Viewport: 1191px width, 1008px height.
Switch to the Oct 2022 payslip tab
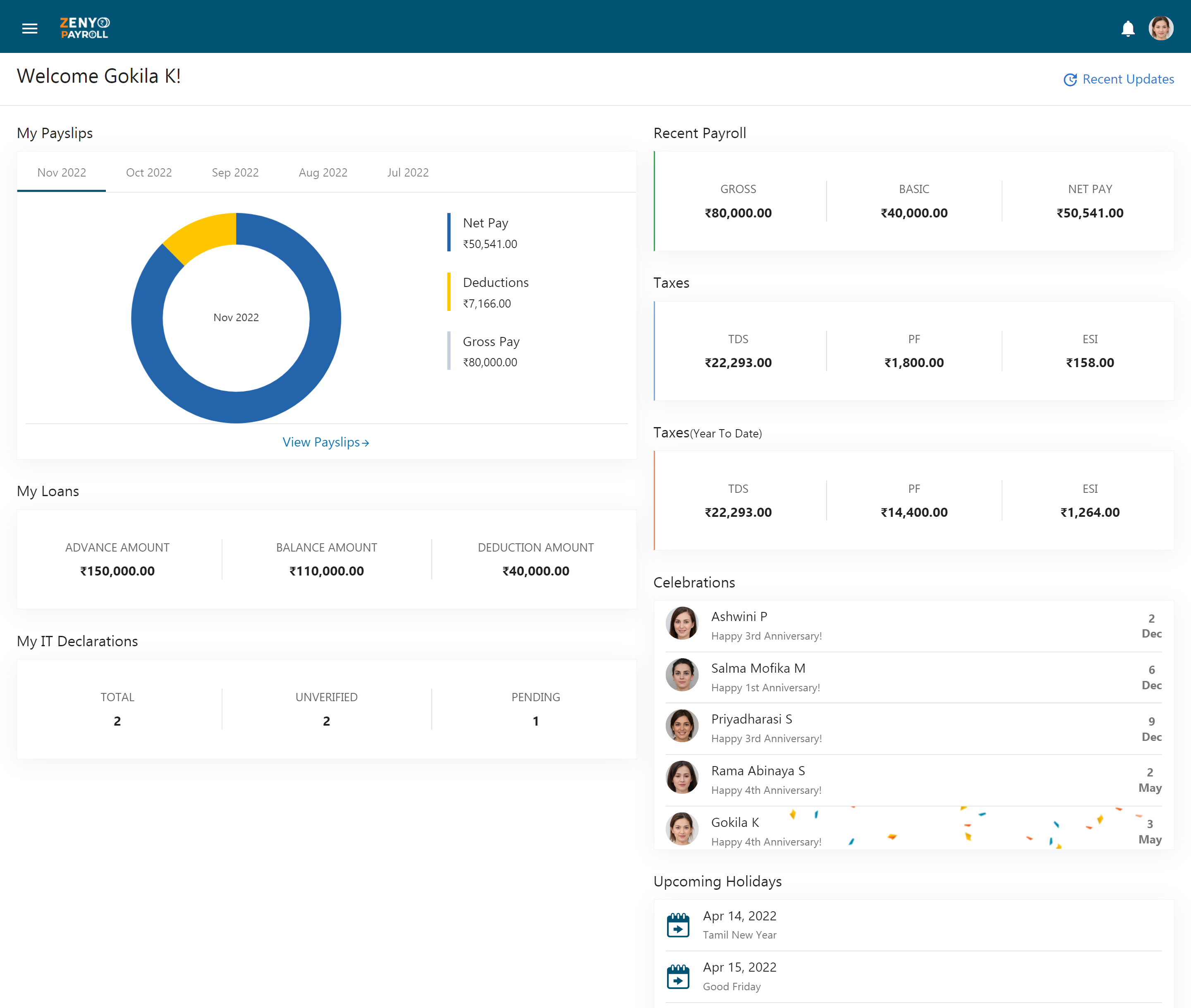point(148,172)
